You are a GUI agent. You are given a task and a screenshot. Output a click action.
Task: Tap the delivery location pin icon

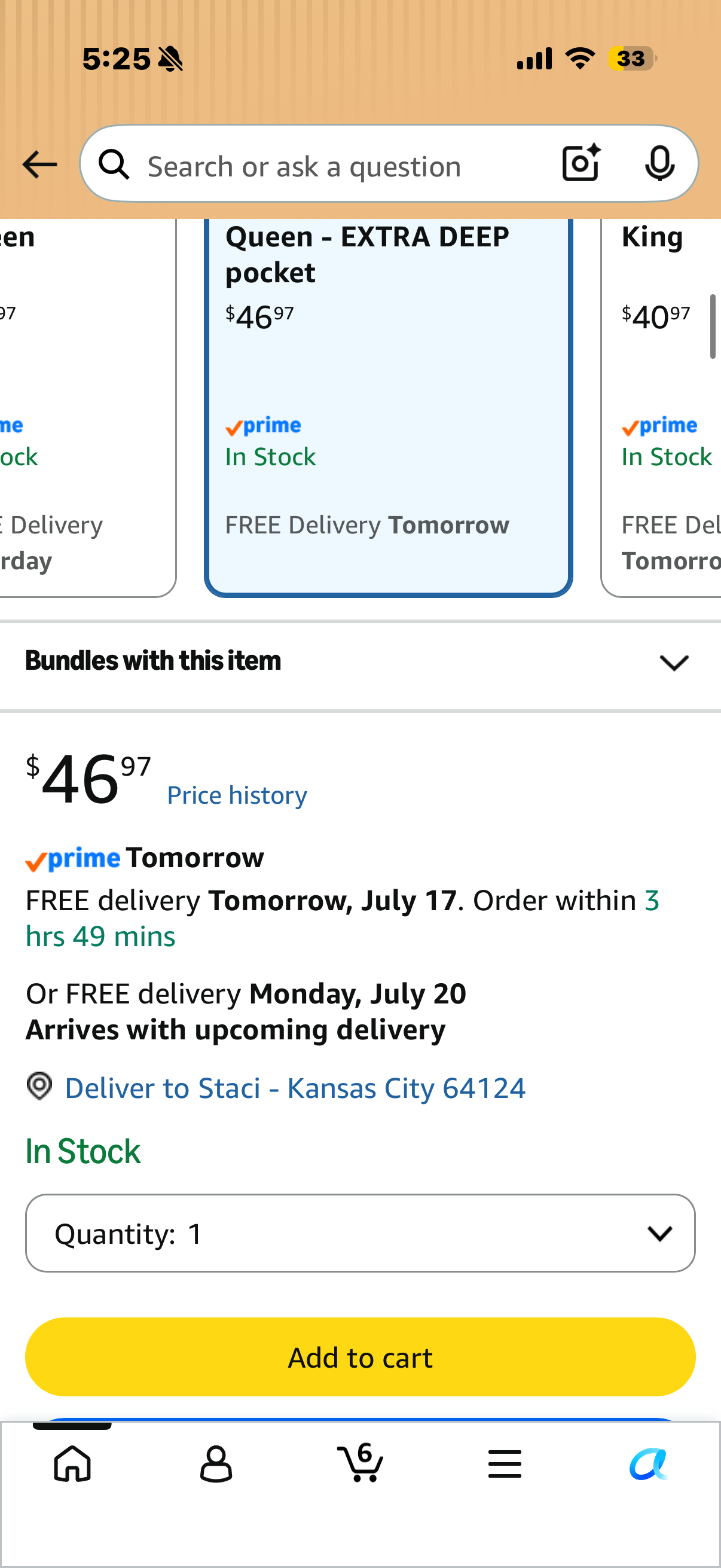pyautogui.click(x=39, y=1086)
